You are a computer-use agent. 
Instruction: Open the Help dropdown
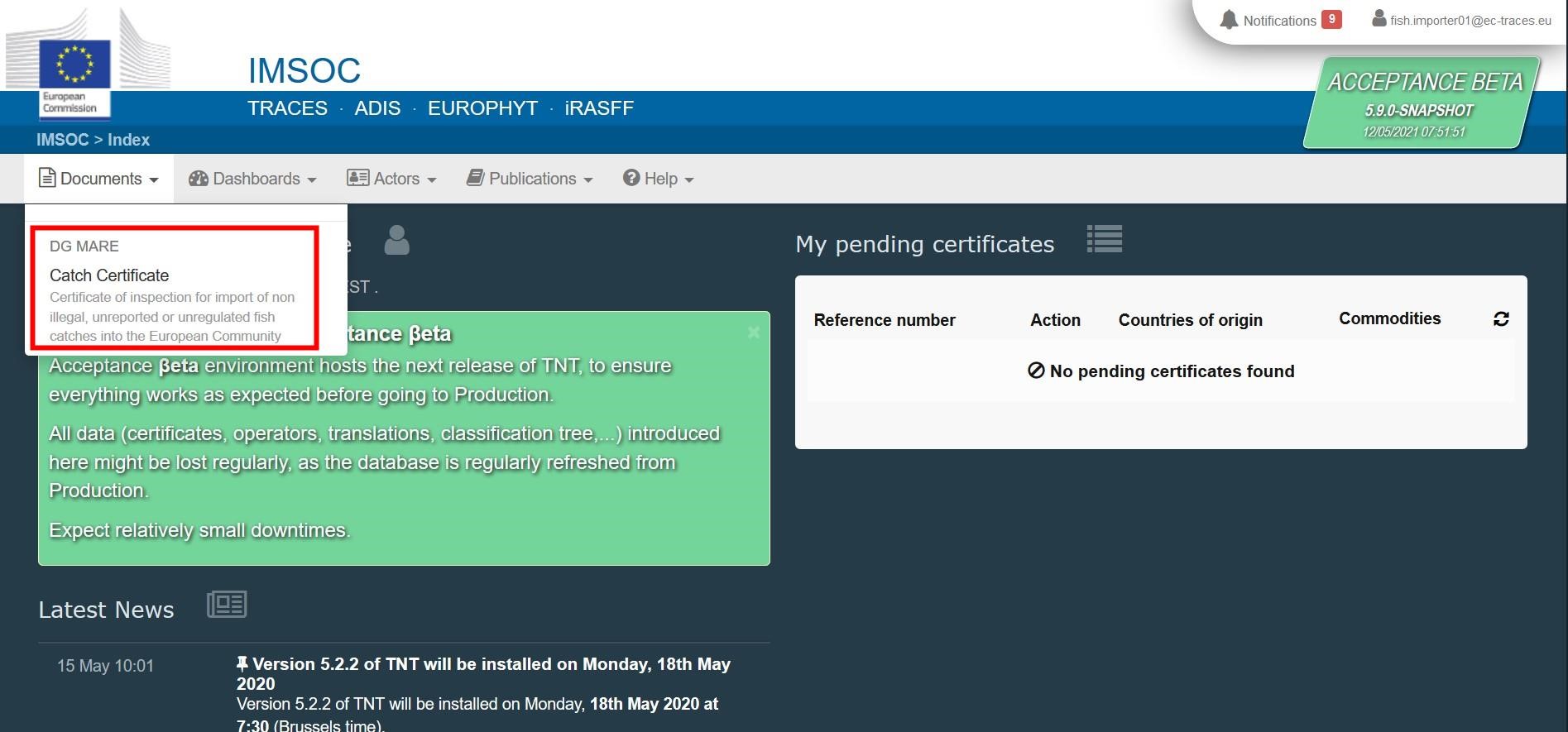(659, 179)
